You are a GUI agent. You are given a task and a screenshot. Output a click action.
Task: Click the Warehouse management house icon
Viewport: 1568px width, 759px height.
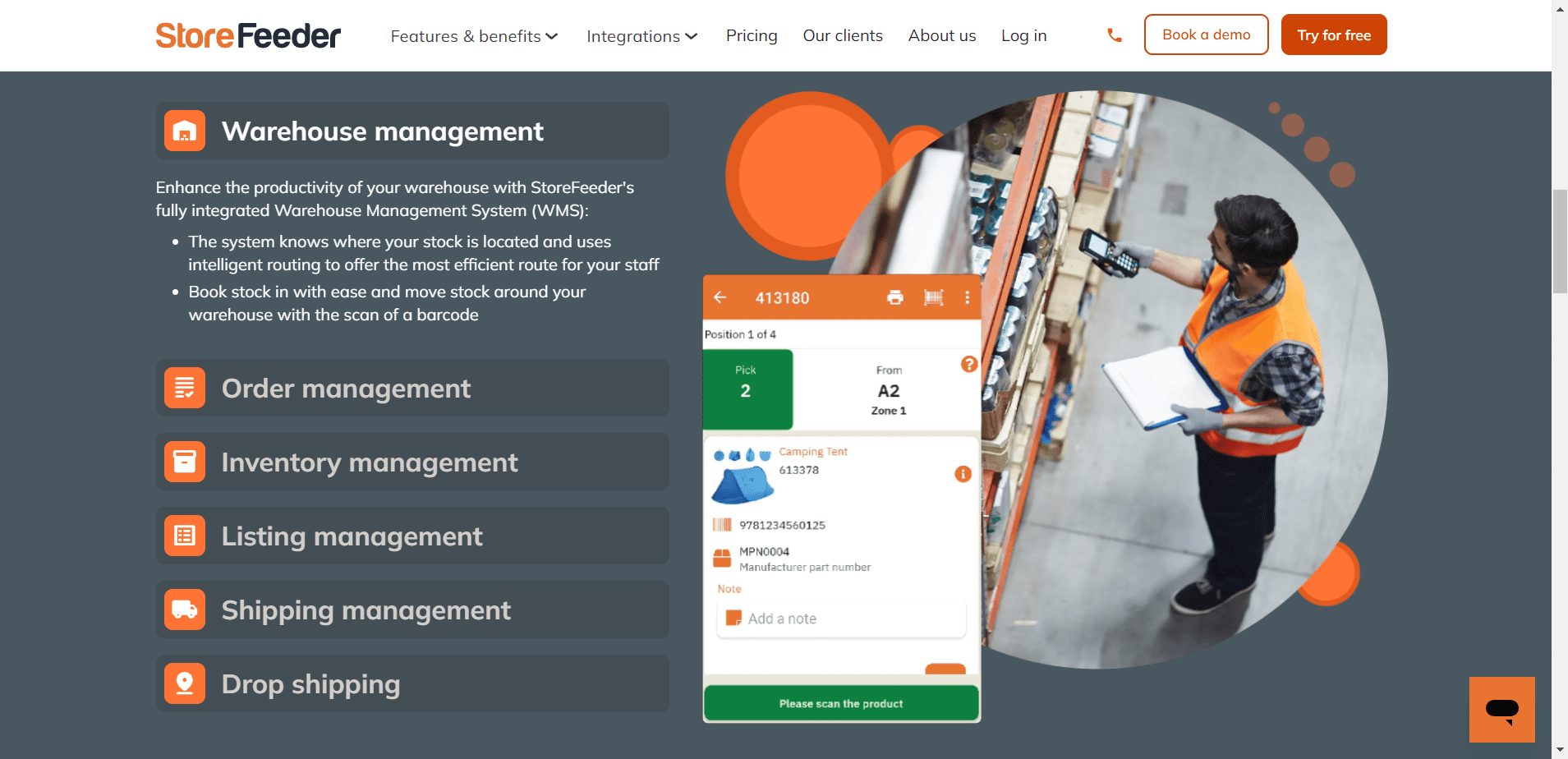click(185, 131)
